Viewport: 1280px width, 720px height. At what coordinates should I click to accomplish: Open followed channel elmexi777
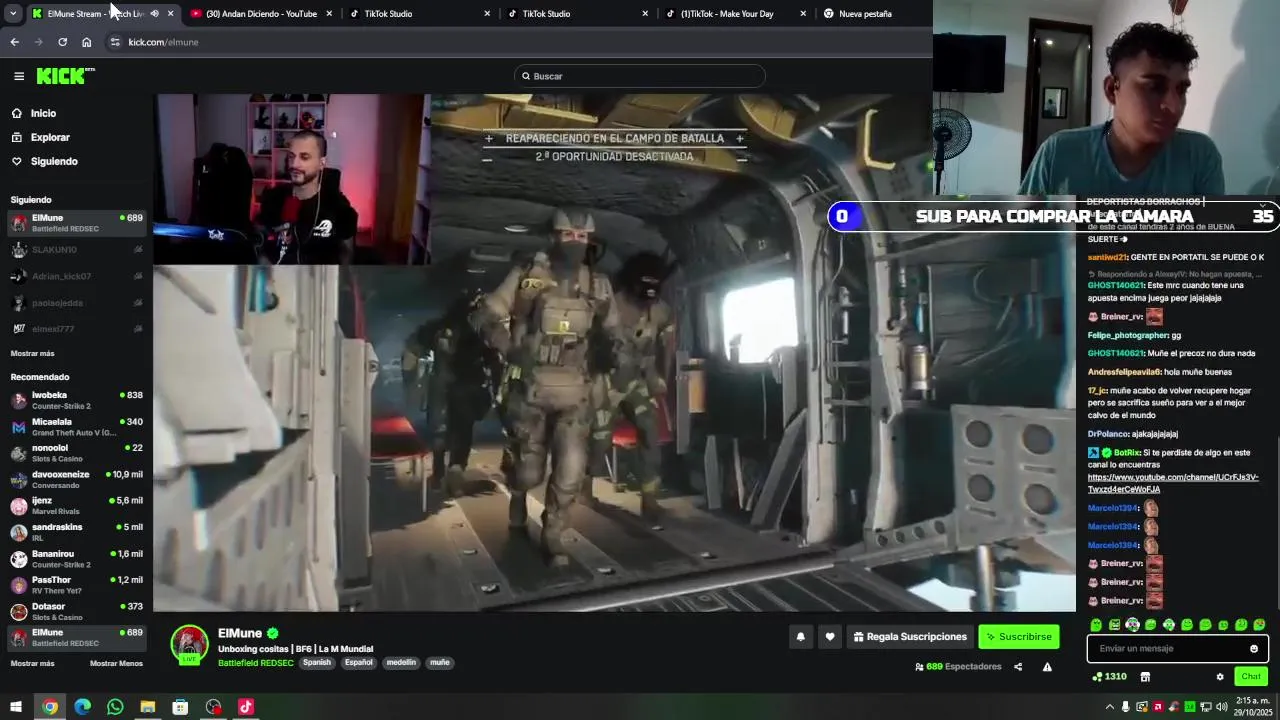(76, 329)
